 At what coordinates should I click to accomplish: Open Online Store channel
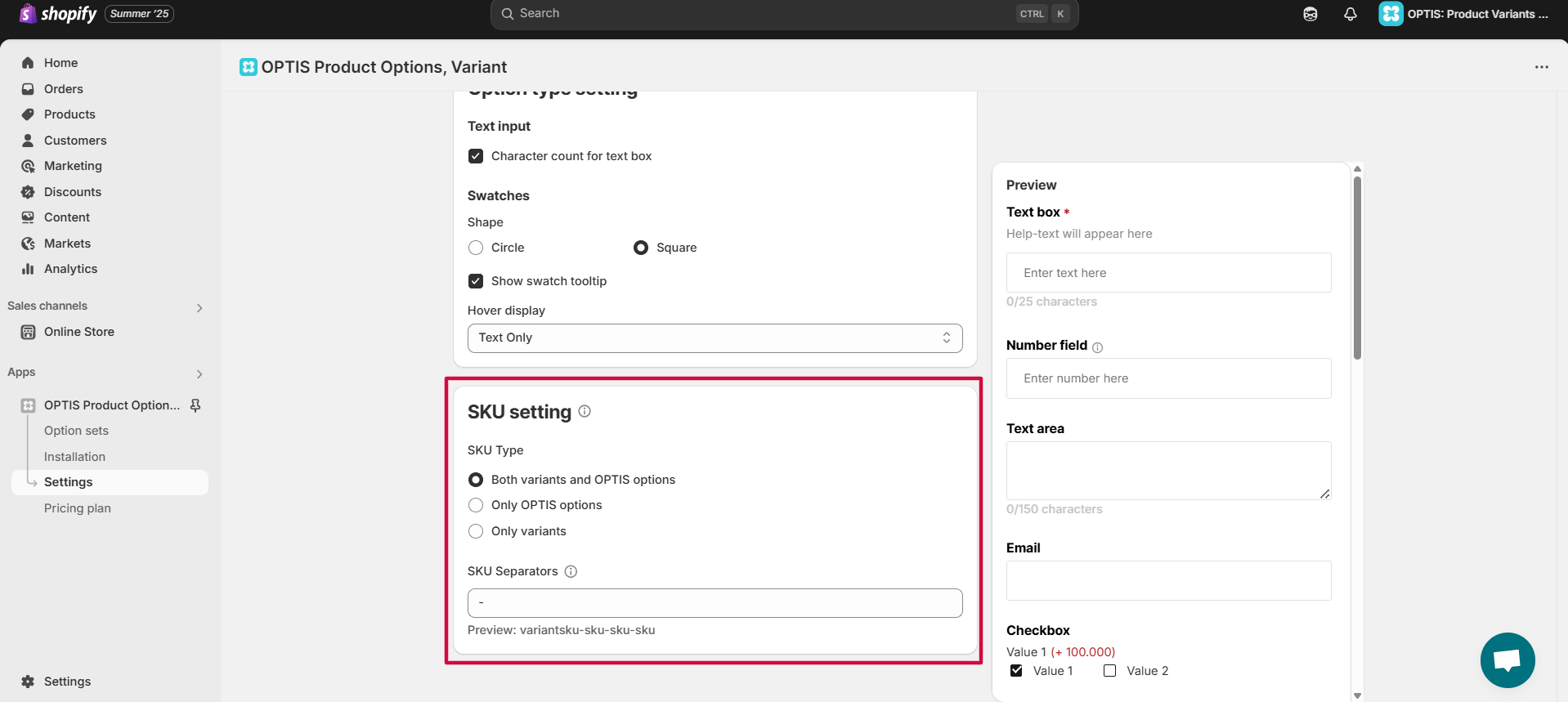(x=79, y=332)
